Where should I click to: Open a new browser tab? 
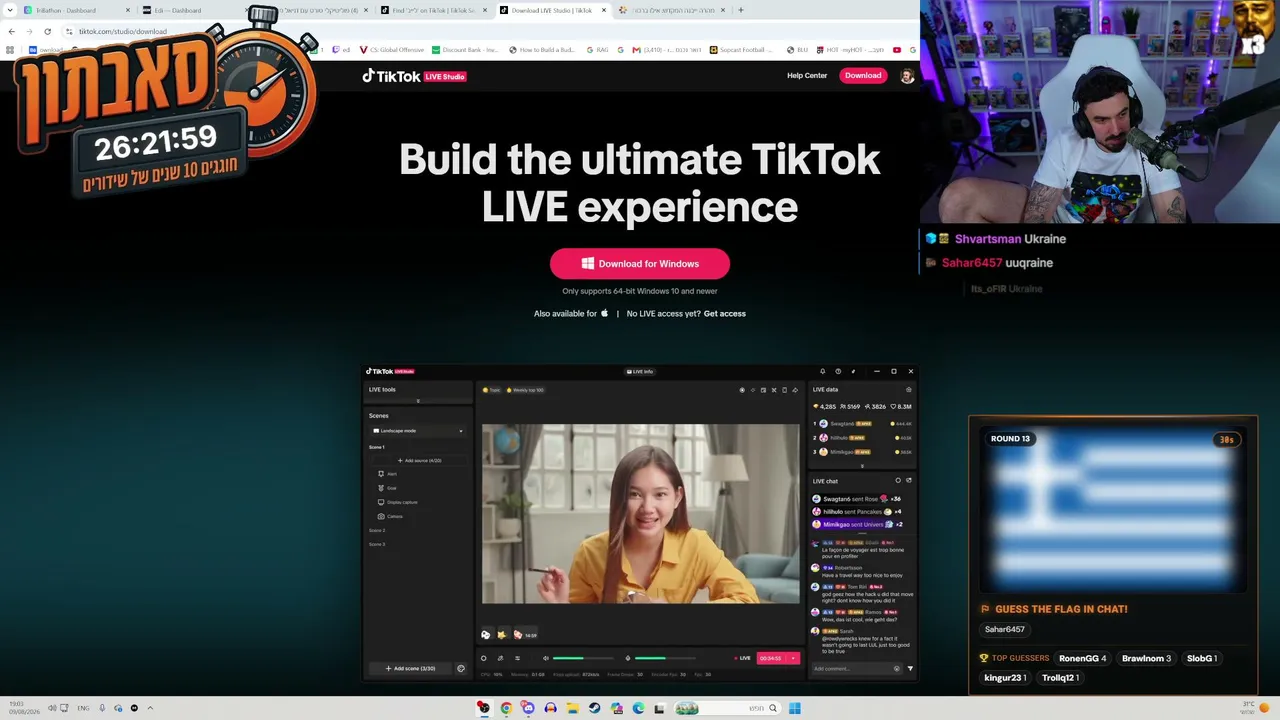740,10
